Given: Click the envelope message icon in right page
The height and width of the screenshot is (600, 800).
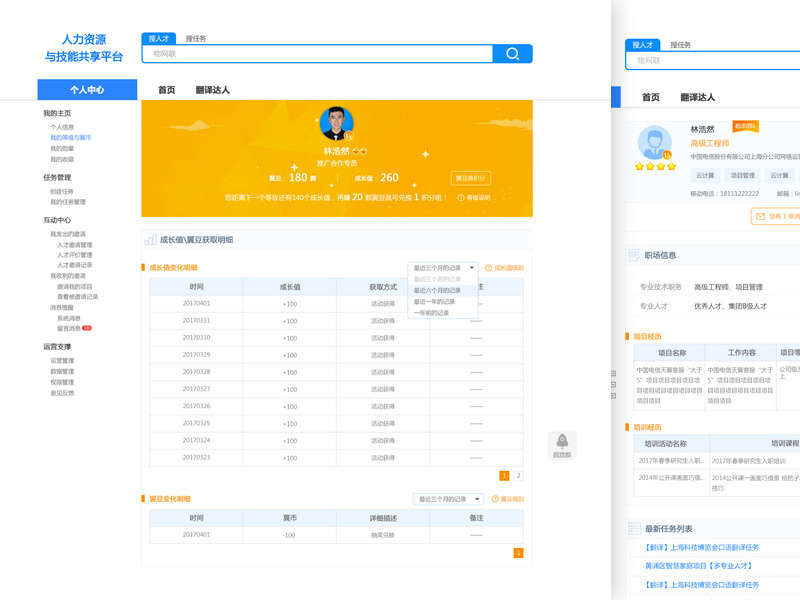Looking at the screenshot, I should 760,217.
